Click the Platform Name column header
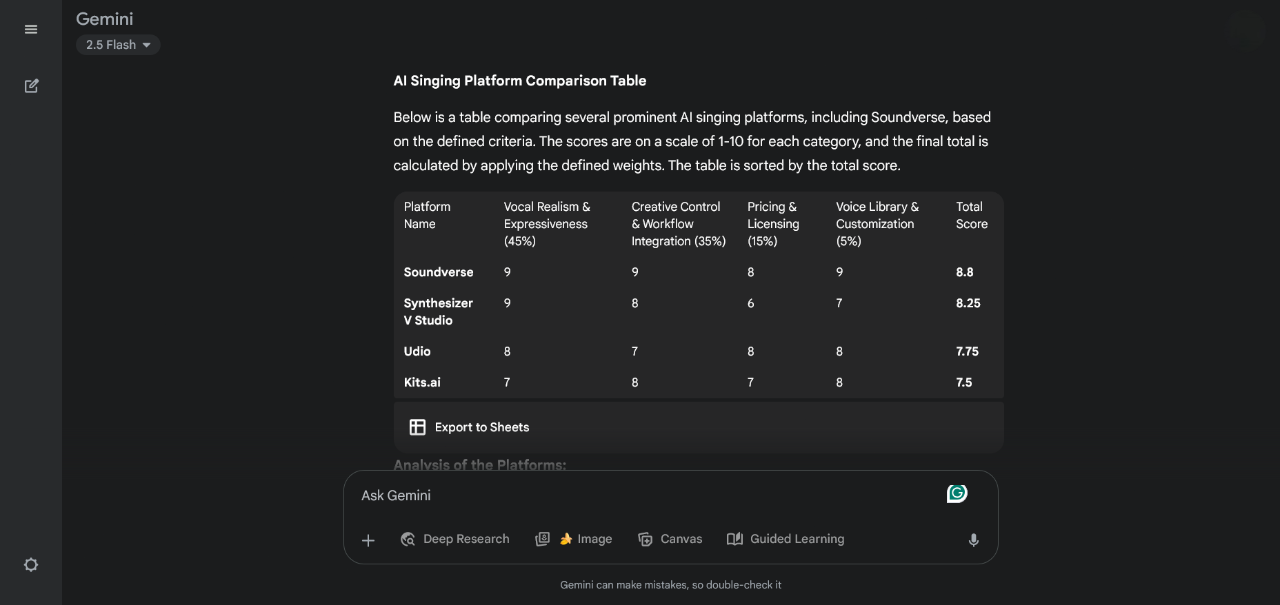 click(x=427, y=215)
